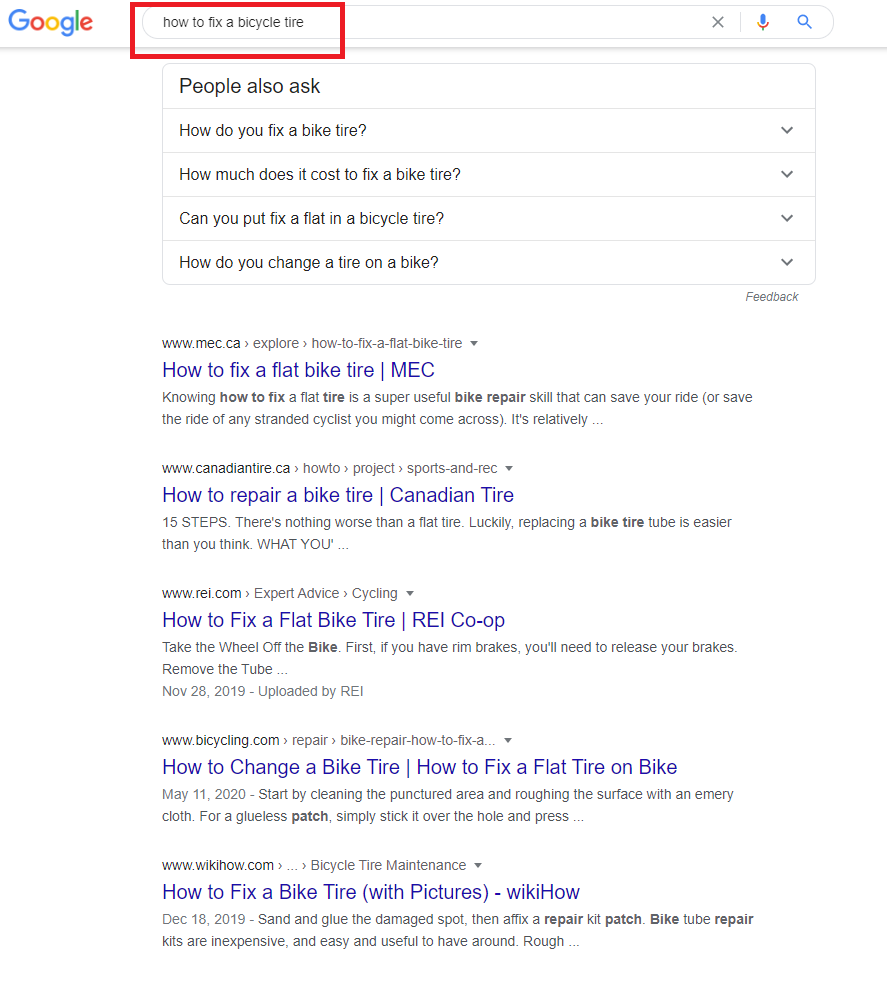Image resolution: width=887 pixels, height=989 pixels.
Task: Click the www.wikihow.com breadcrumb URL text
Action: point(314,865)
